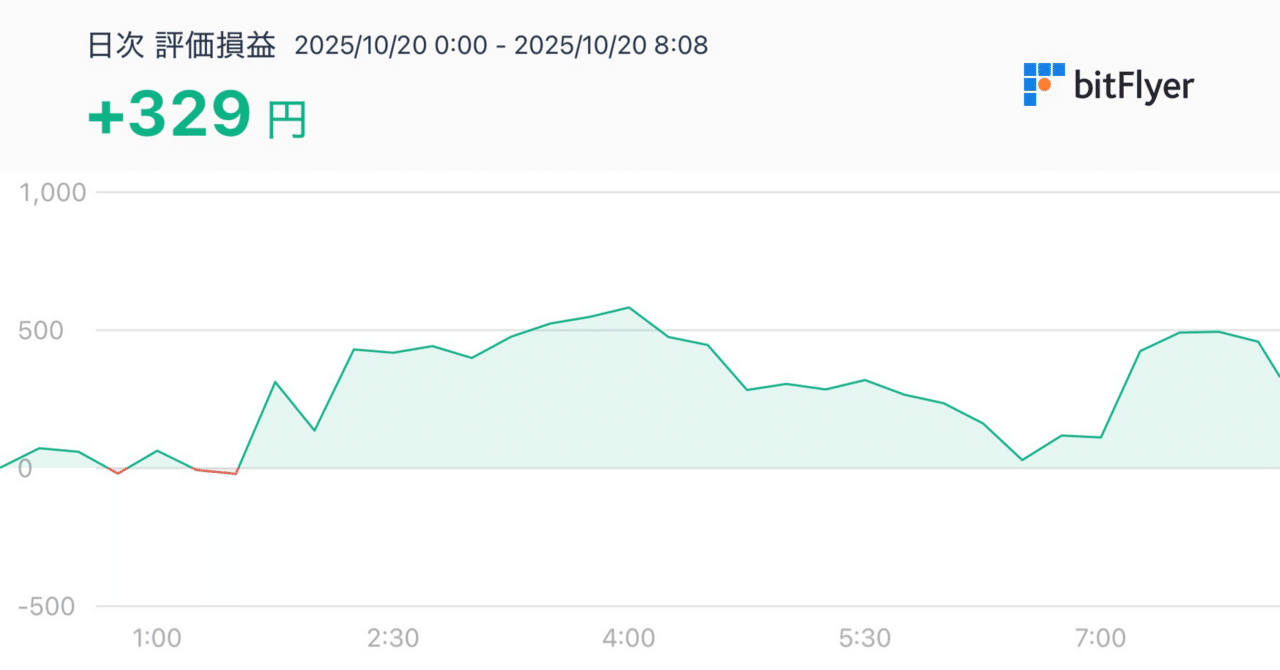Click the first red dip before 1:00
The width and height of the screenshot is (1280, 670).
click(118, 472)
